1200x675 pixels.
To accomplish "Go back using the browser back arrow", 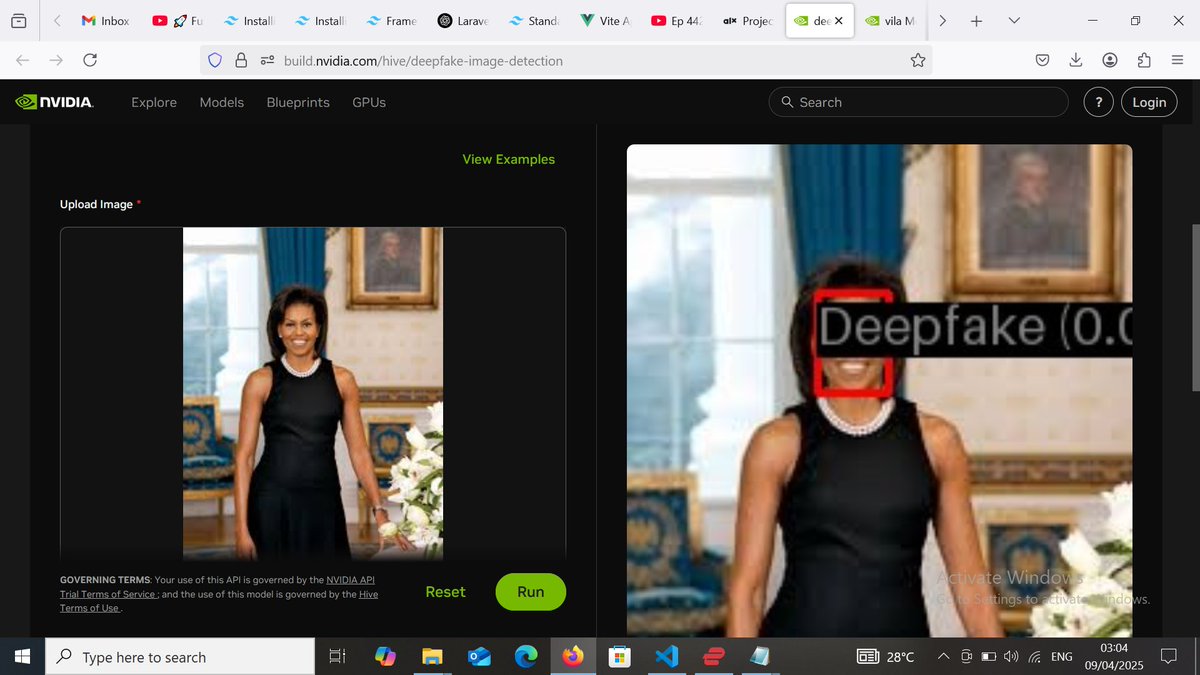I will point(23,61).
